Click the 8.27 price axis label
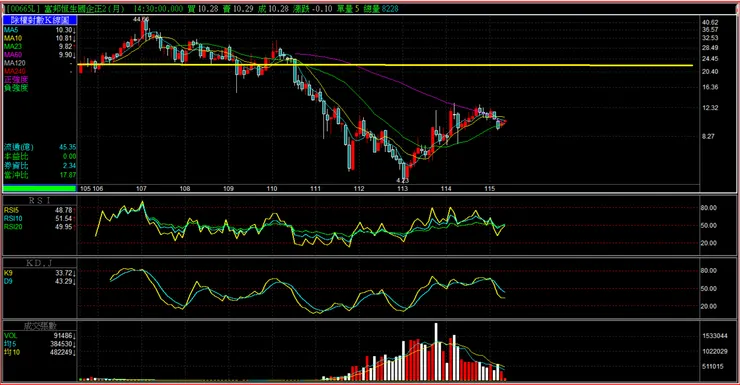 point(708,136)
